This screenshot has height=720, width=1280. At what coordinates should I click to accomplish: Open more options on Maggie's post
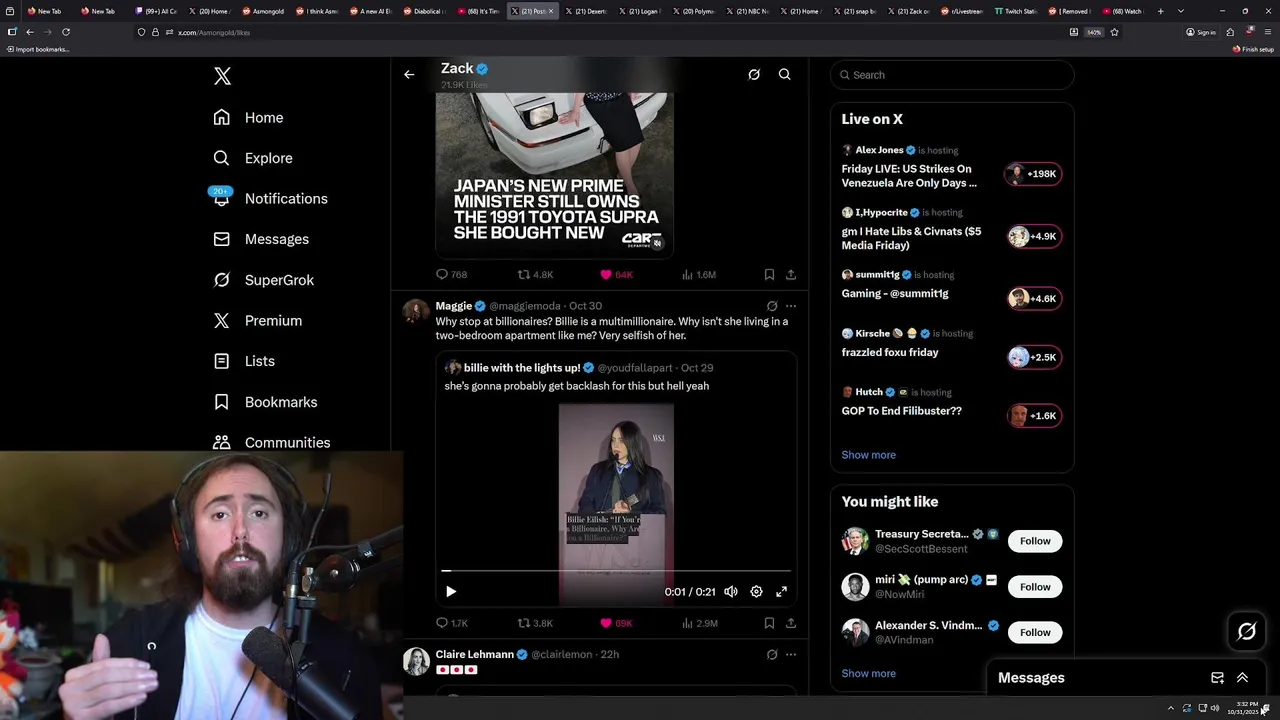click(791, 306)
